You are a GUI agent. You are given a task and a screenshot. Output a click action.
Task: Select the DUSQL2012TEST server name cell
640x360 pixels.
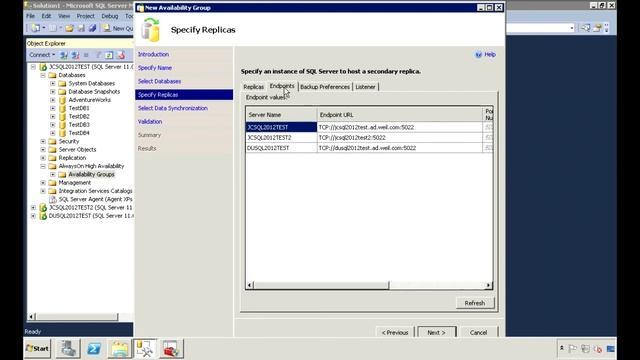click(x=281, y=148)
